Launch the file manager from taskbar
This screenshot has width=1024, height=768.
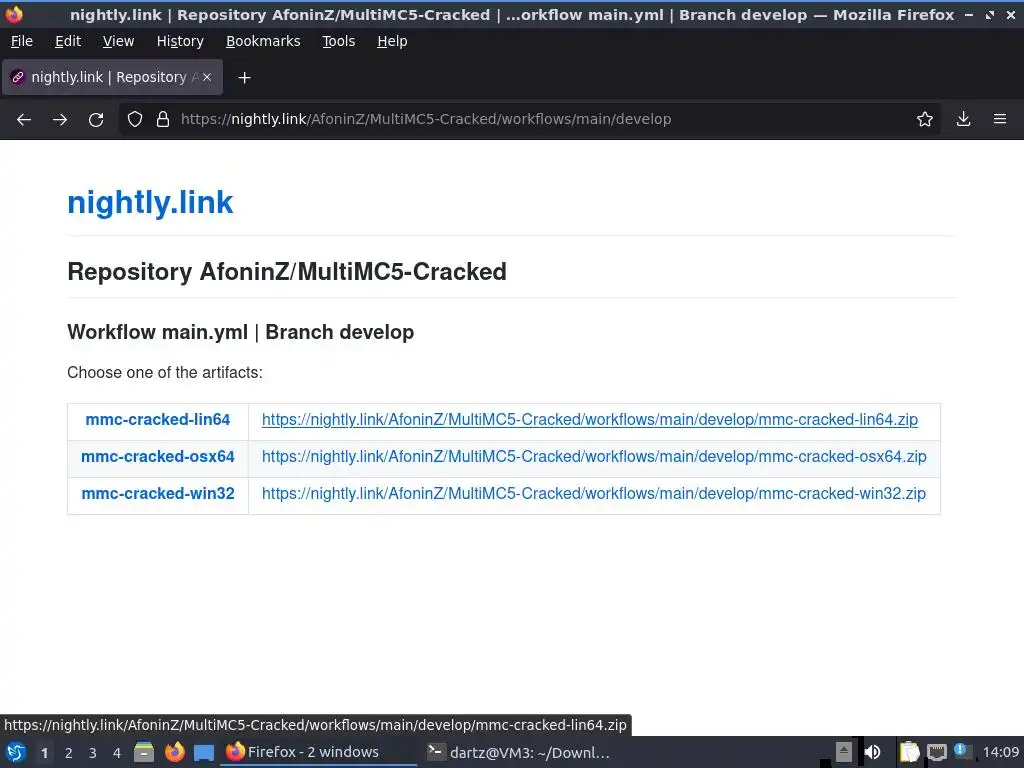pos(144,752)
